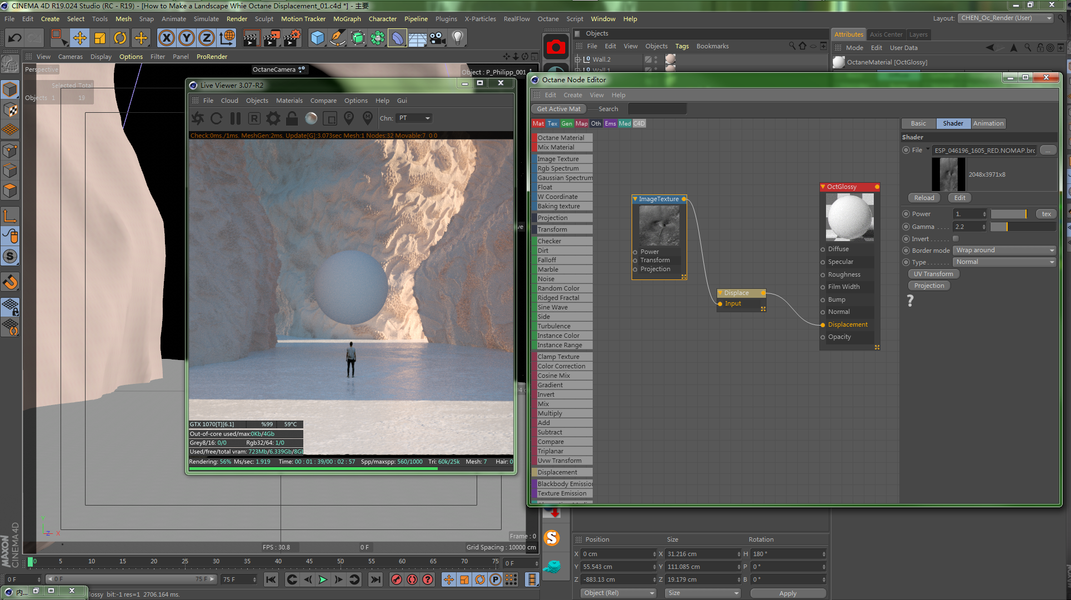Open the Type Normal dropdown
Viewport: 1071px width, 600px height.
[1004, 262]
